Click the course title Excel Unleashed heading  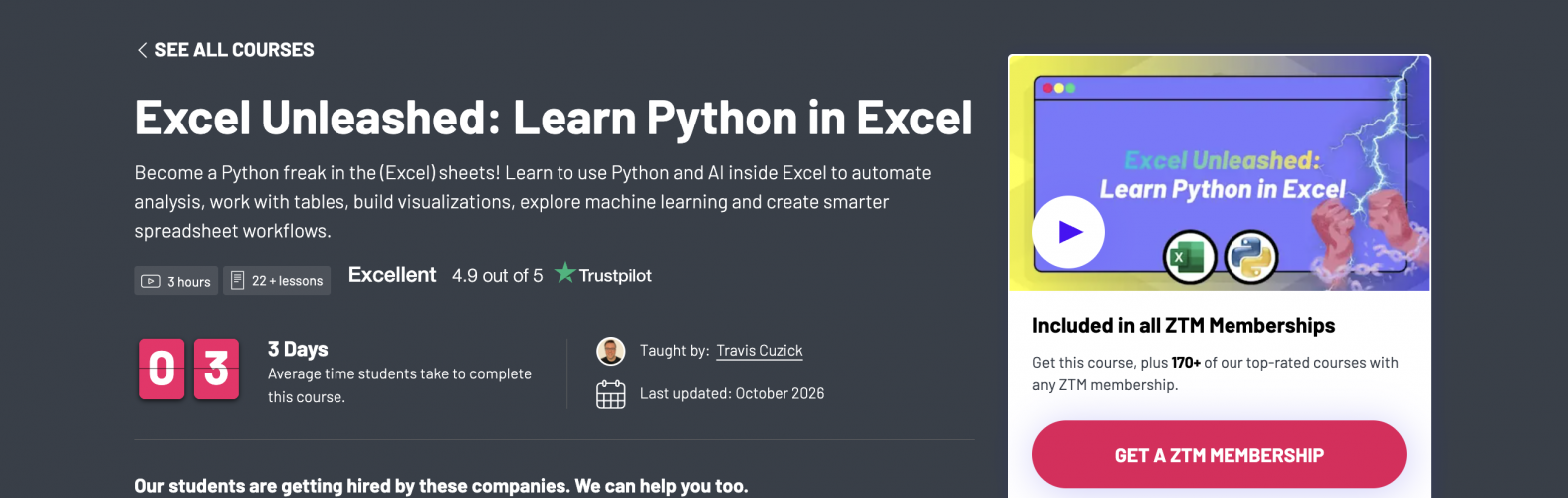tap(554, 118)
